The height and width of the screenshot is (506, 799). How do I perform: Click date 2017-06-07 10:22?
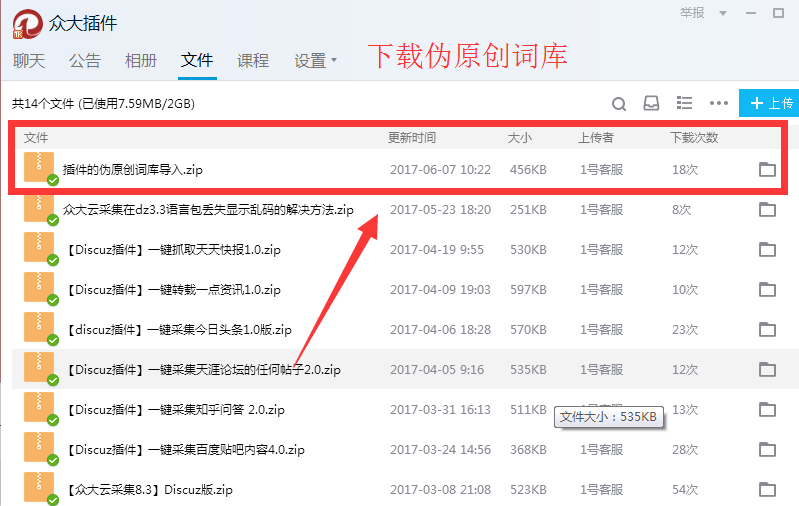point(440,170)
